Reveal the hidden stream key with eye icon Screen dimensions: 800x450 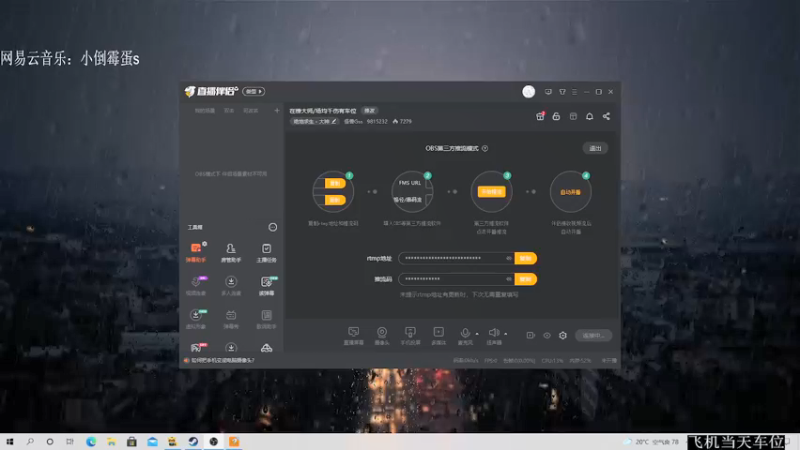pyautogui.click(x=509, y=279)
